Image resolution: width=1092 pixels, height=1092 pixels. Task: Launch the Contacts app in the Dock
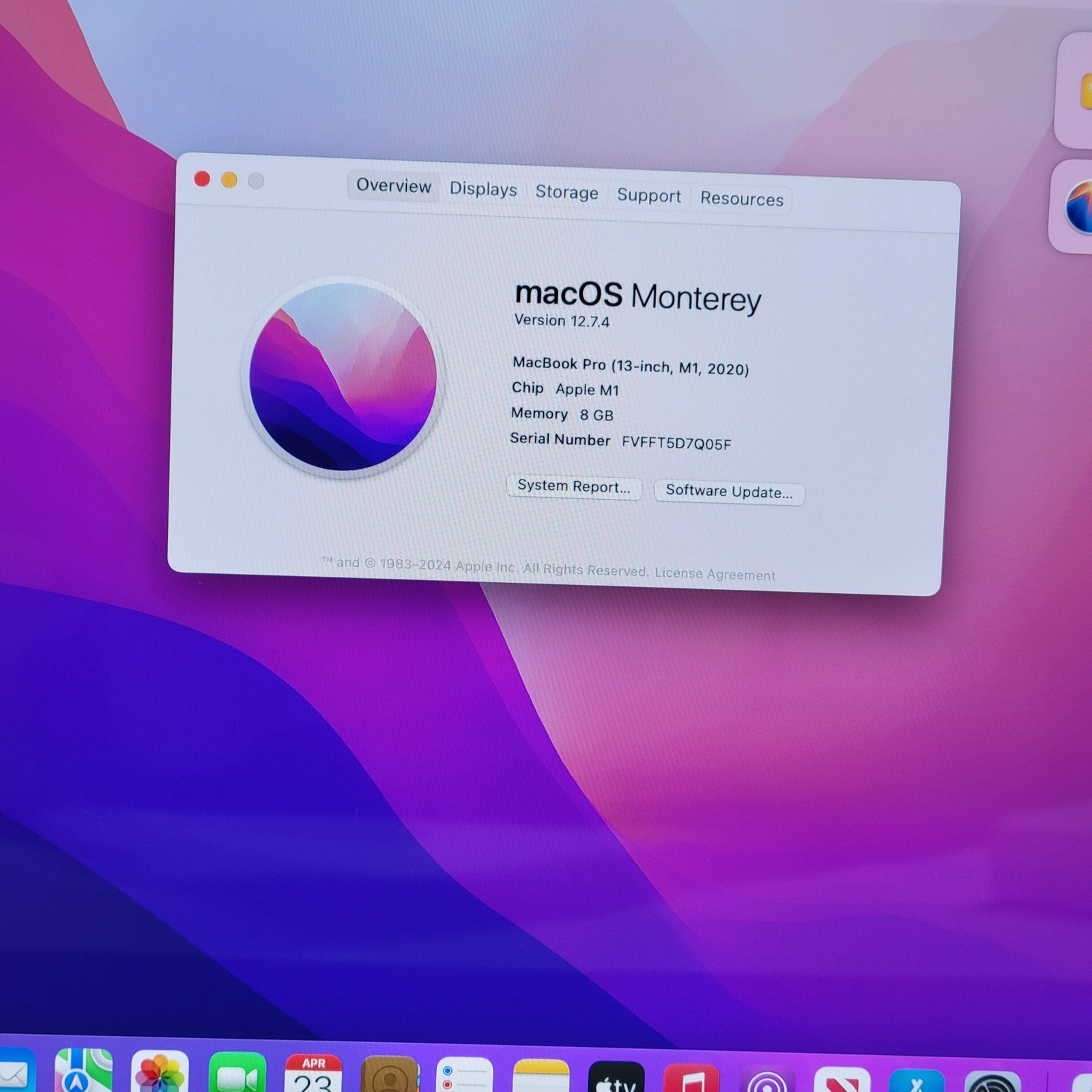(x=390, y=1074)
